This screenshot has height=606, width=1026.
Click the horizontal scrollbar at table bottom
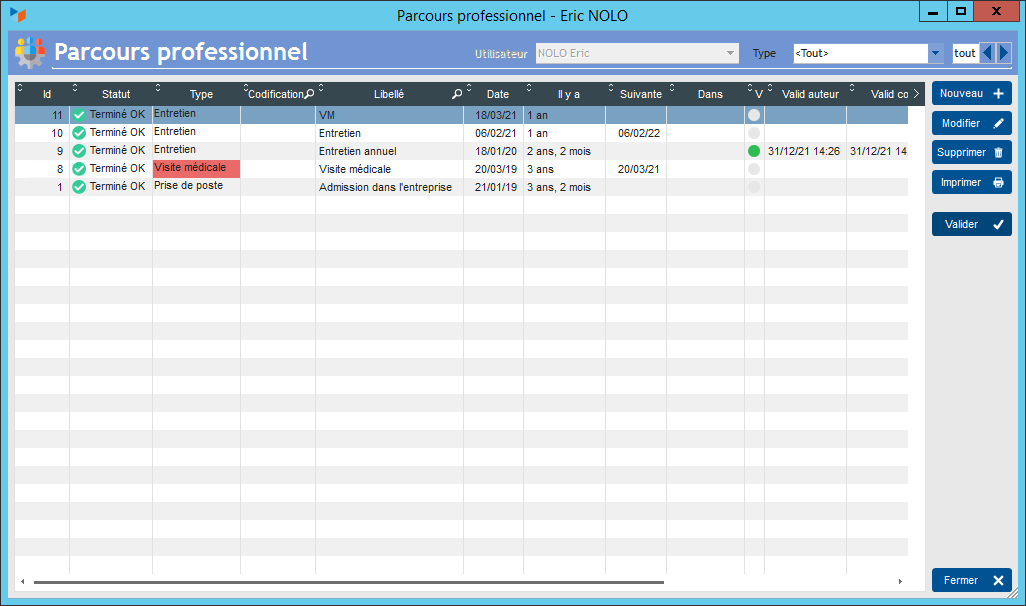(348, 582)
